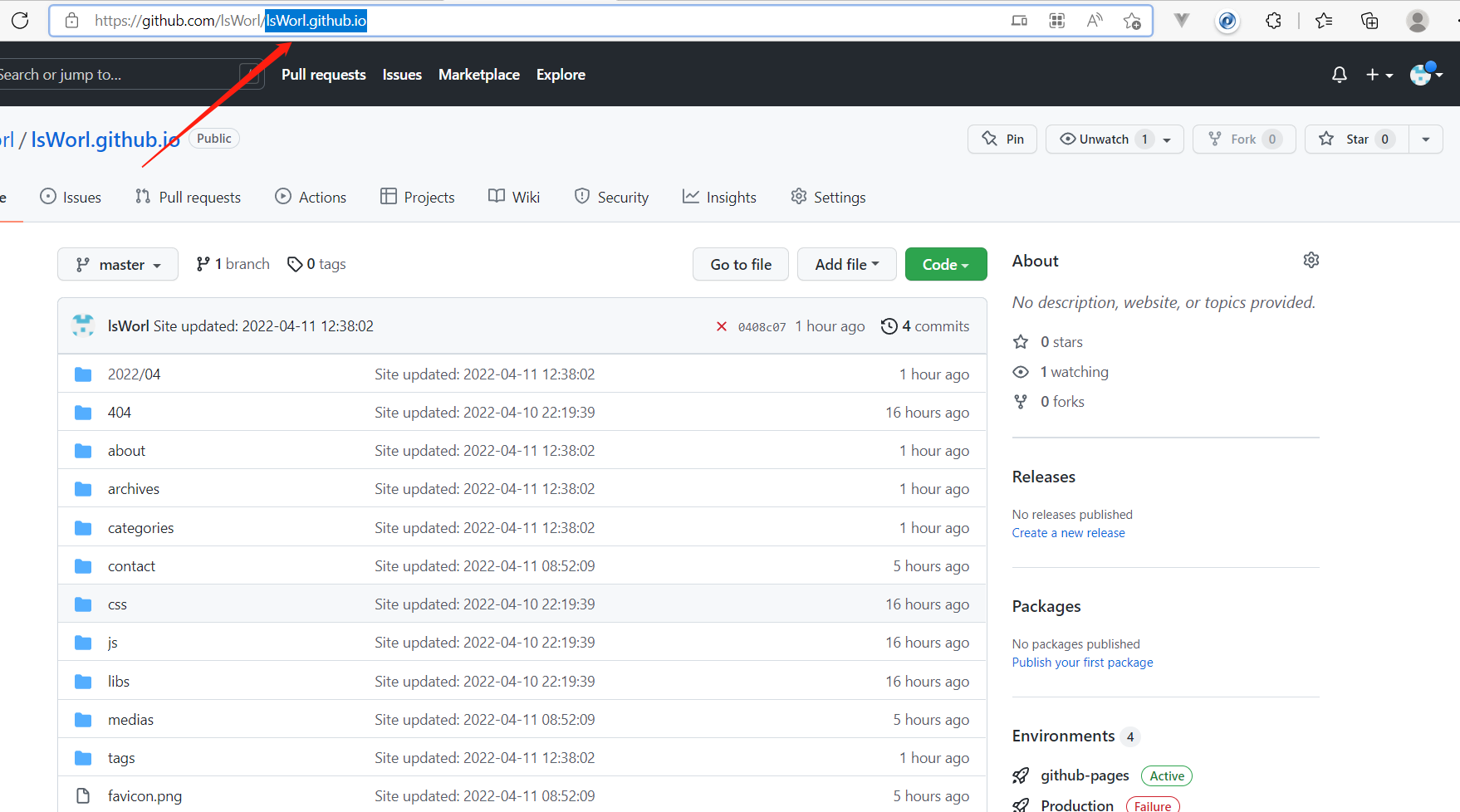Switch to the Actions tab
This screenshot has width=1460, height=812.
(x=311, y=198)
